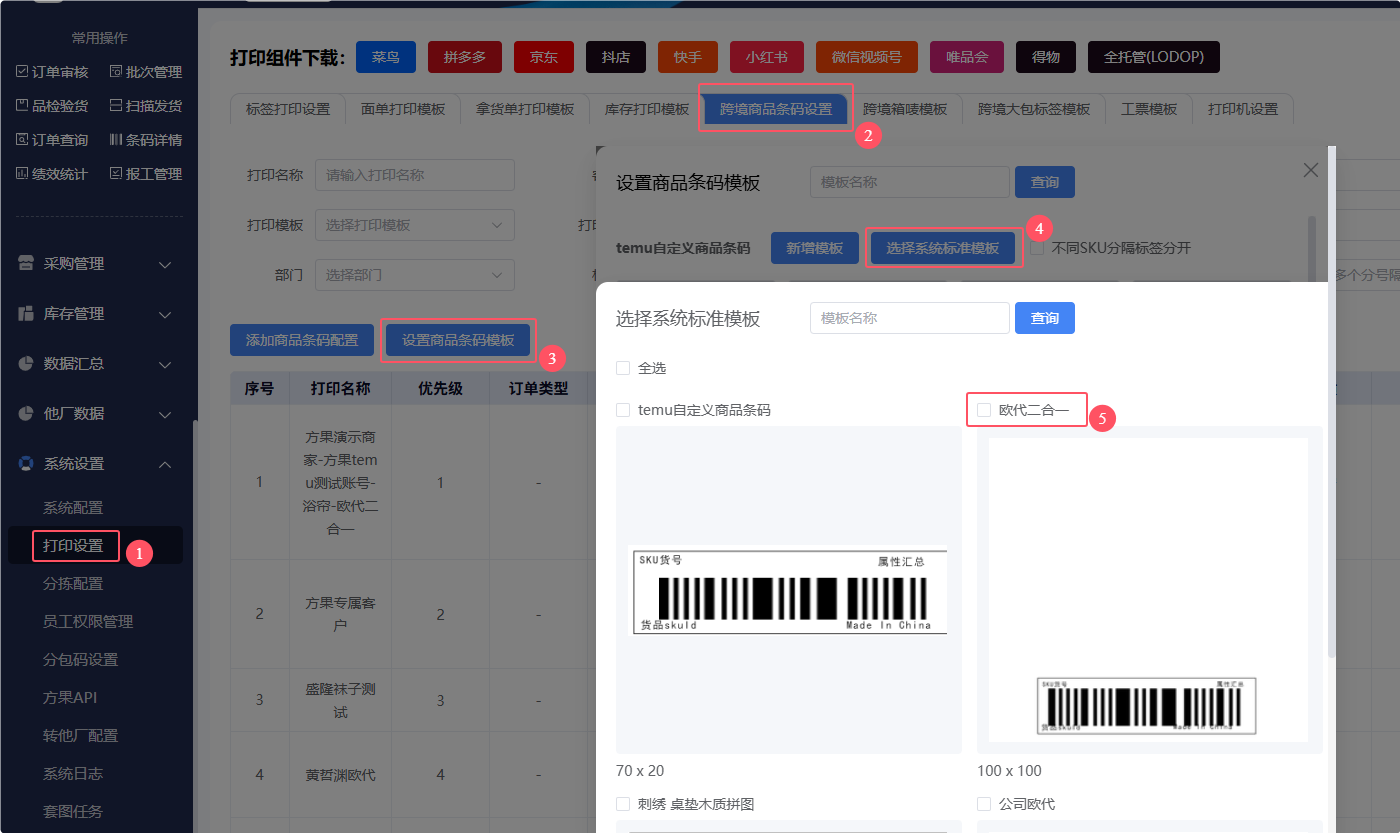
Task: Open the 面单打印模板 tab
Action: click(x=403, y=109)
